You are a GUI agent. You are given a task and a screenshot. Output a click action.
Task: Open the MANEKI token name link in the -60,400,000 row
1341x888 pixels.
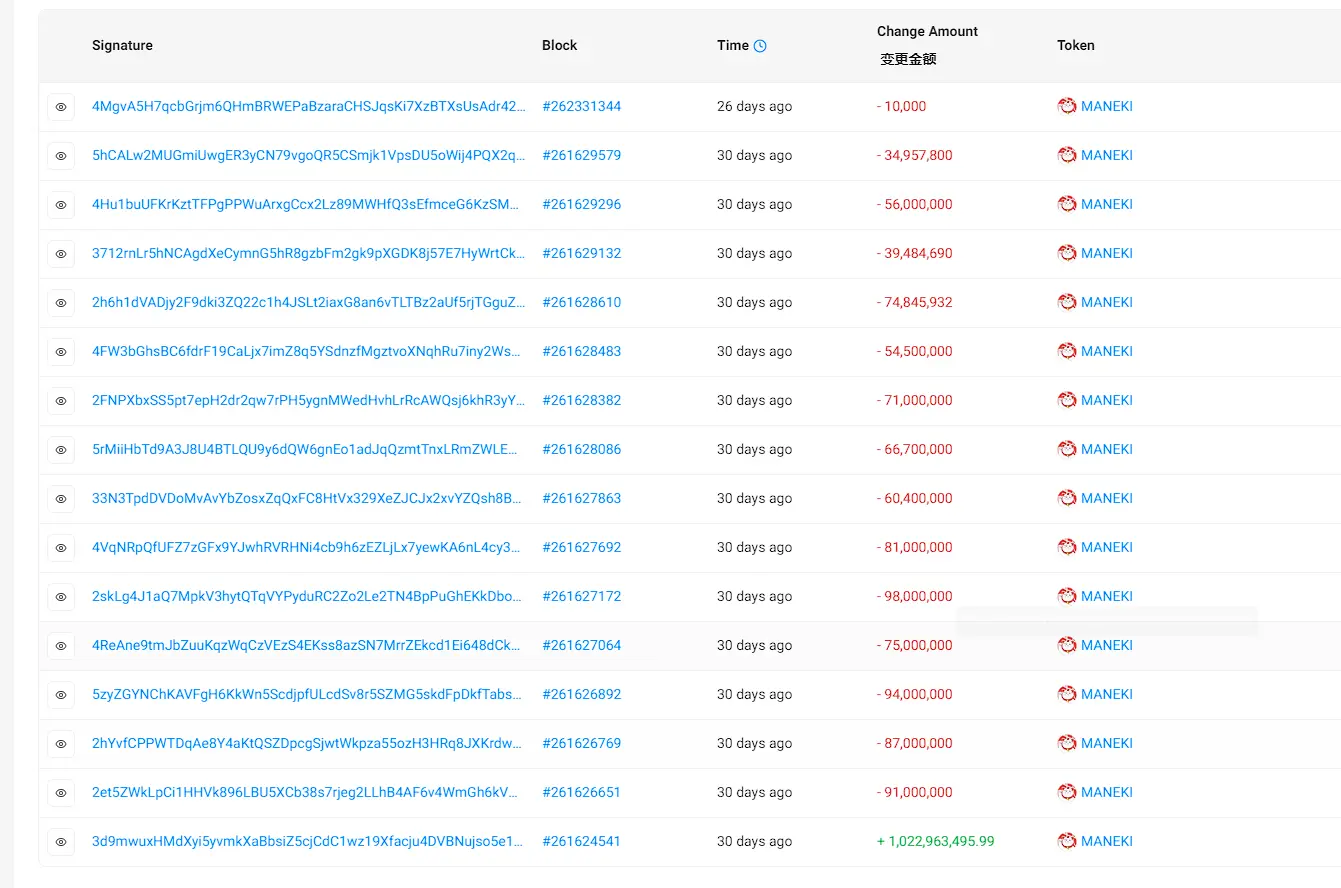tap(1107, 498)
